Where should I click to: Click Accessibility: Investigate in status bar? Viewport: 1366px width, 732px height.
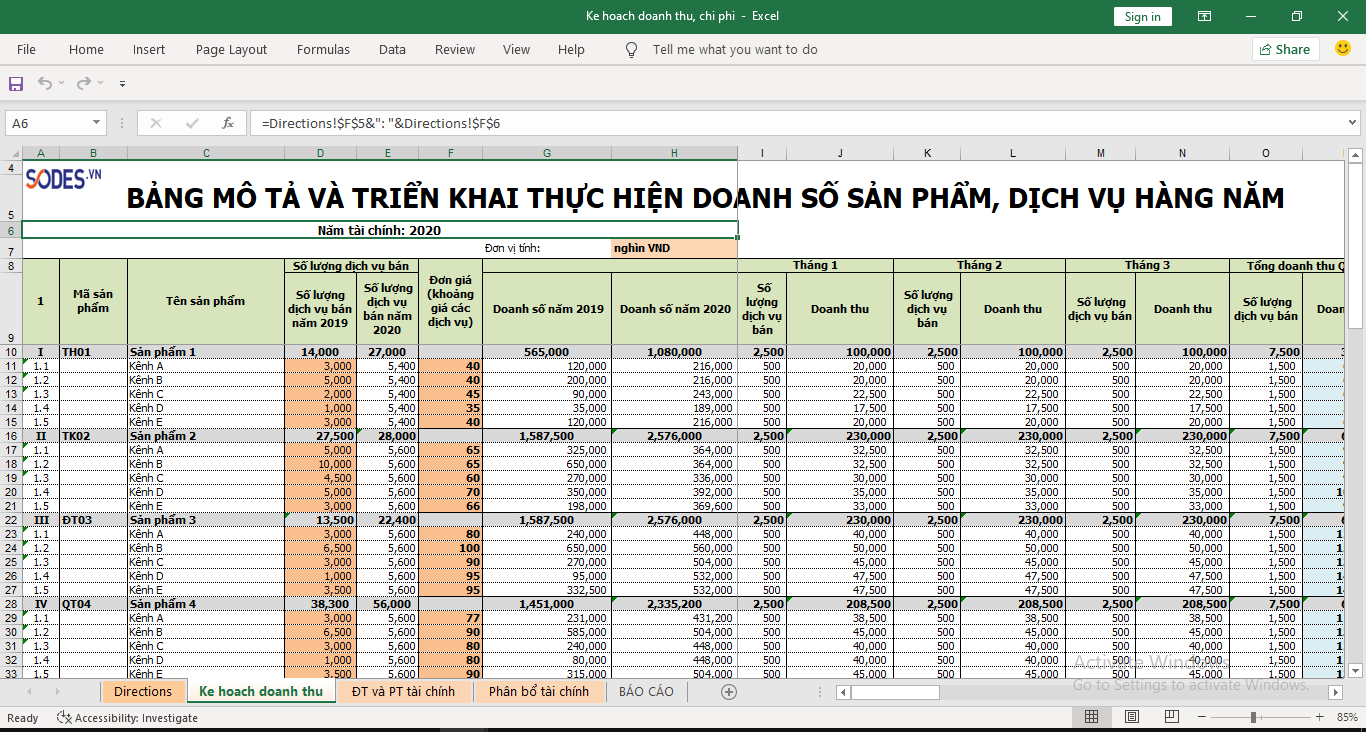tap(126, 718)
